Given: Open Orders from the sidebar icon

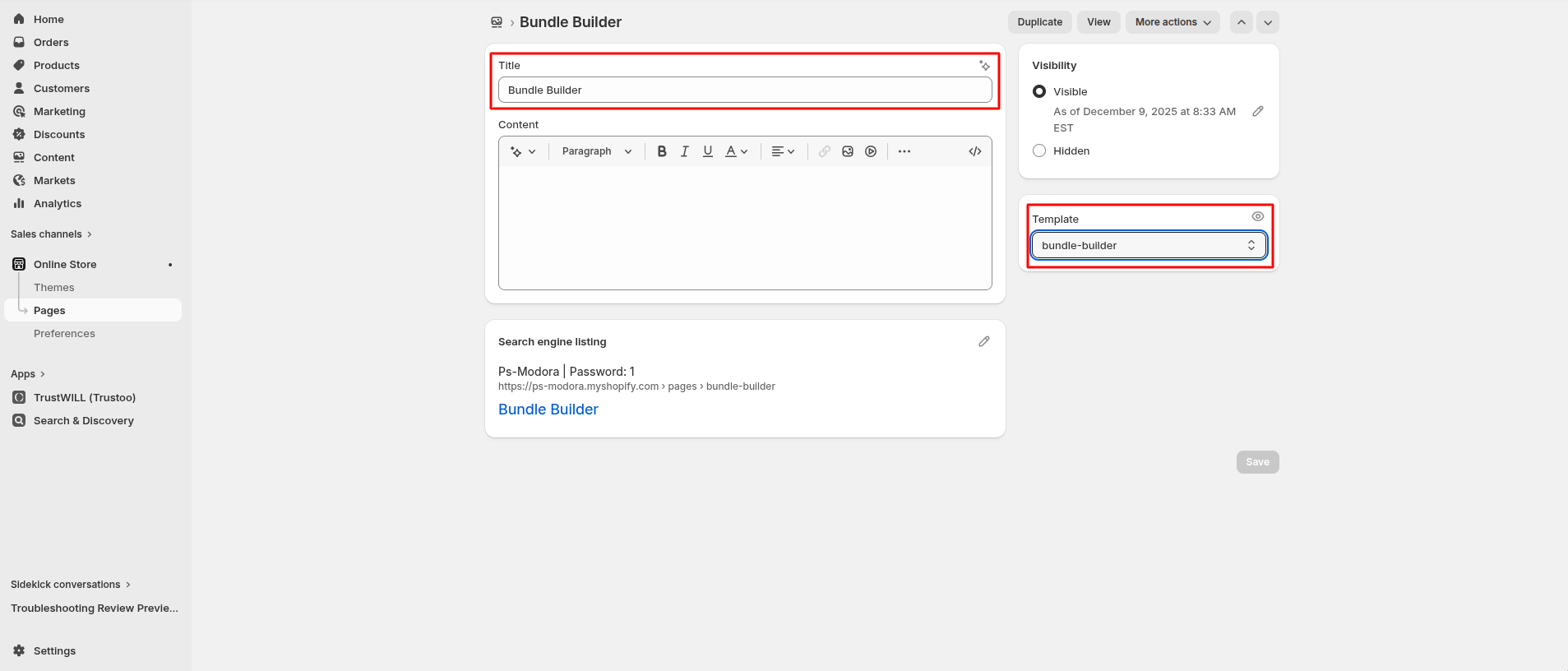Looking at the screenshot, I should pyautogui.click(x=19, y=42).
